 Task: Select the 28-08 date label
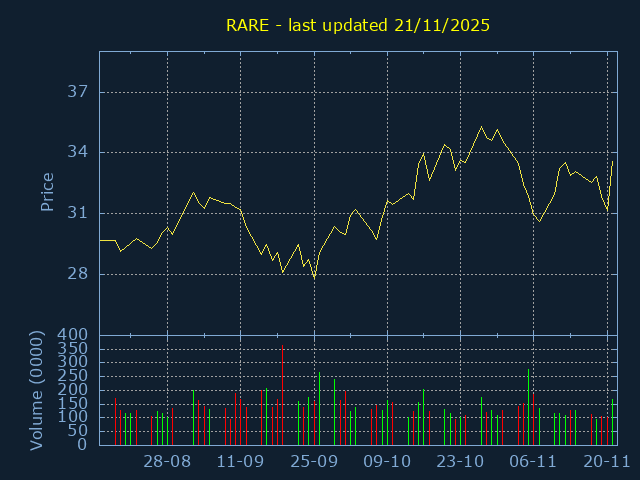(167, 462)
